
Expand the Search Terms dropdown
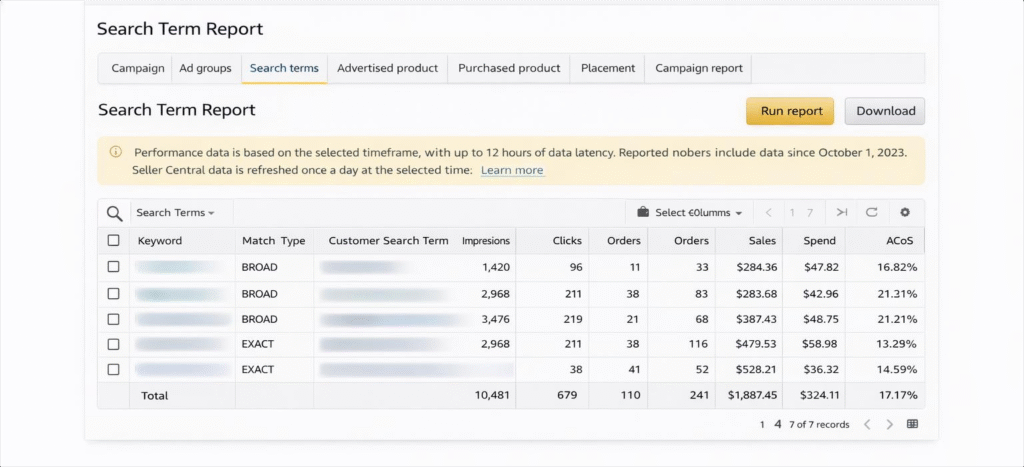(175, 213)
